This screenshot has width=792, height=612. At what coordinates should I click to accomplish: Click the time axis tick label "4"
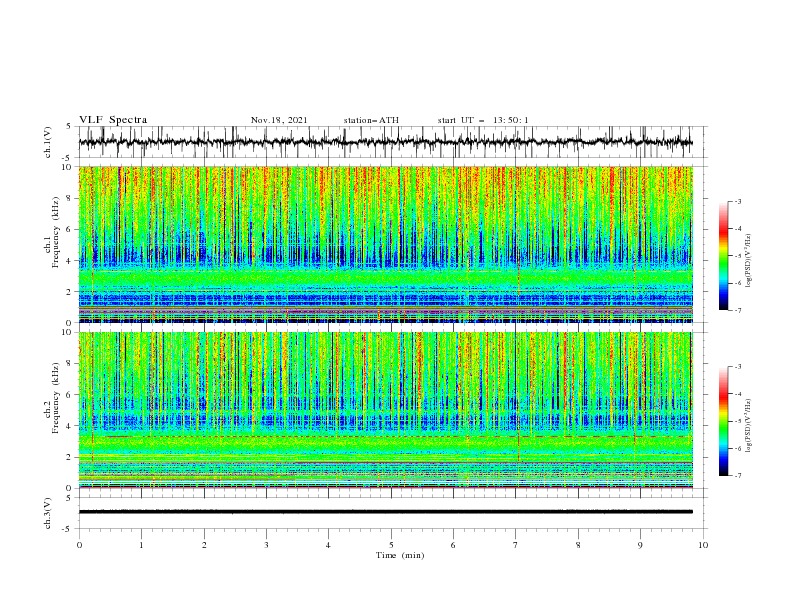tap(328, 545)
